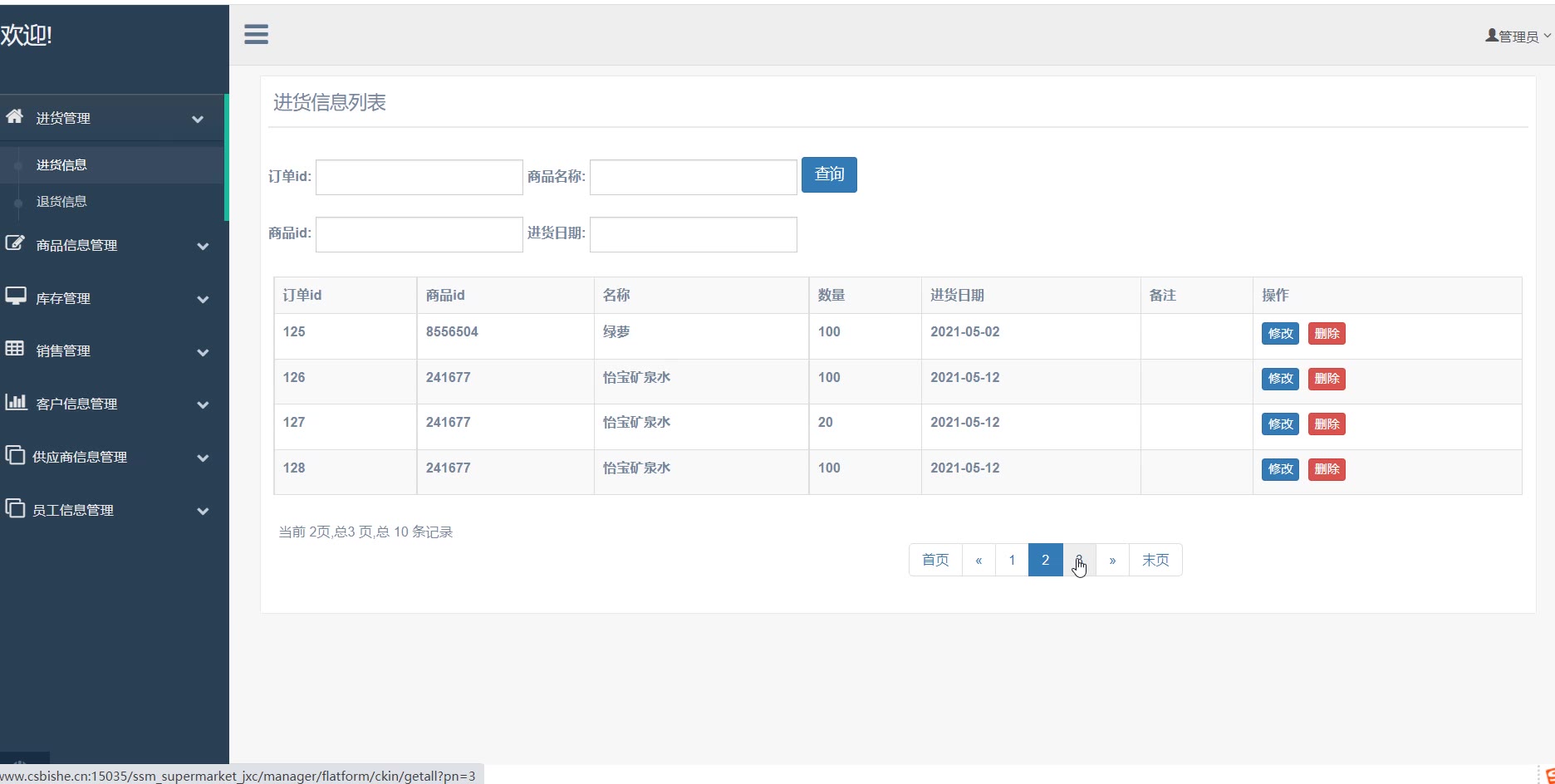Screen dimensions: 1555x784
Task: Open the 管理员 dropdown arrow
Action: (x=1547, y=37)
